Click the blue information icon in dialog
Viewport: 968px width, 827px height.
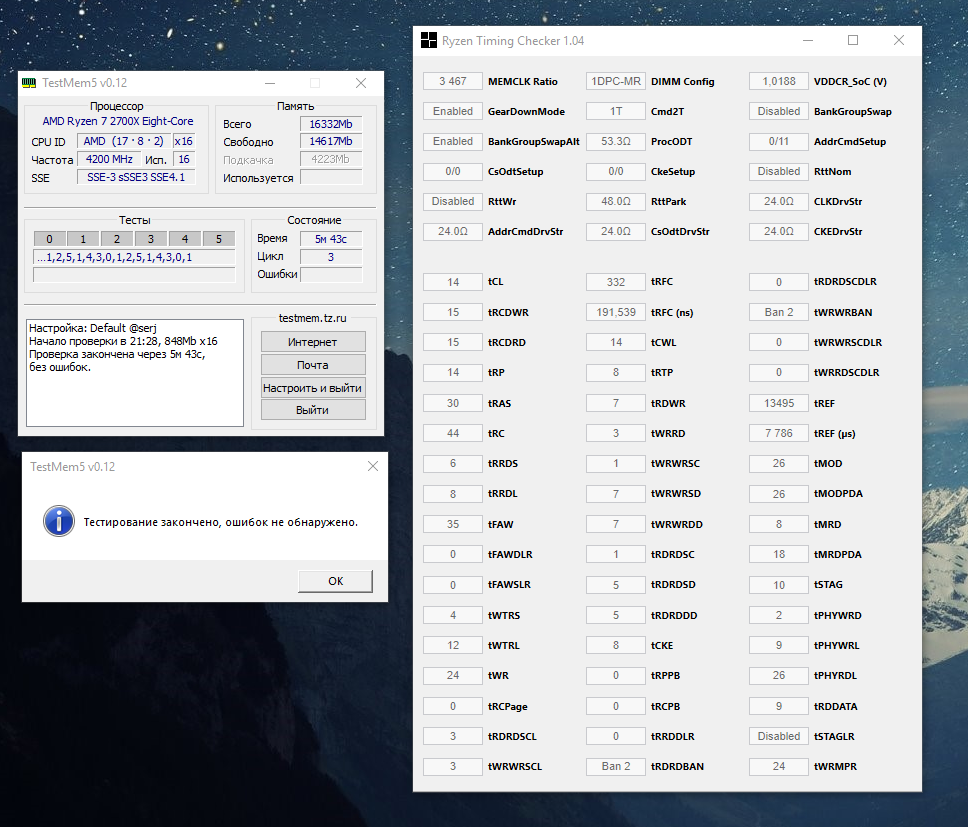click(59, 522)
